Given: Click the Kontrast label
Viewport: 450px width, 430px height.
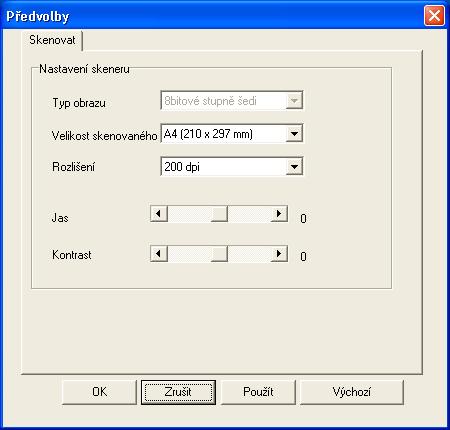Looking at the screenshot, I should click(x=72, y=255).
